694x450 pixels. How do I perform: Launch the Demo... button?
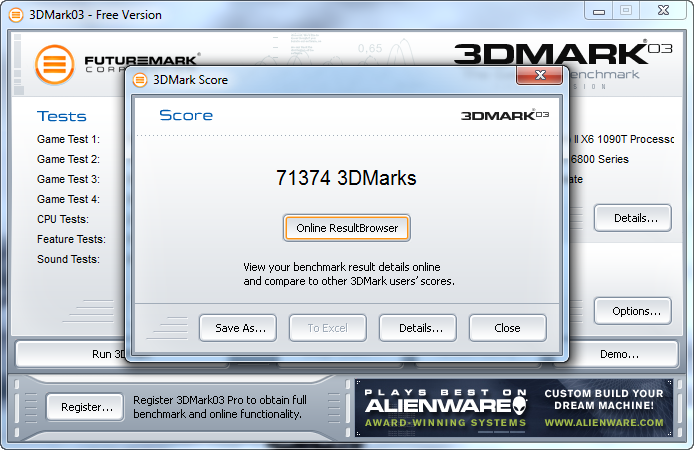coord(618,354)
